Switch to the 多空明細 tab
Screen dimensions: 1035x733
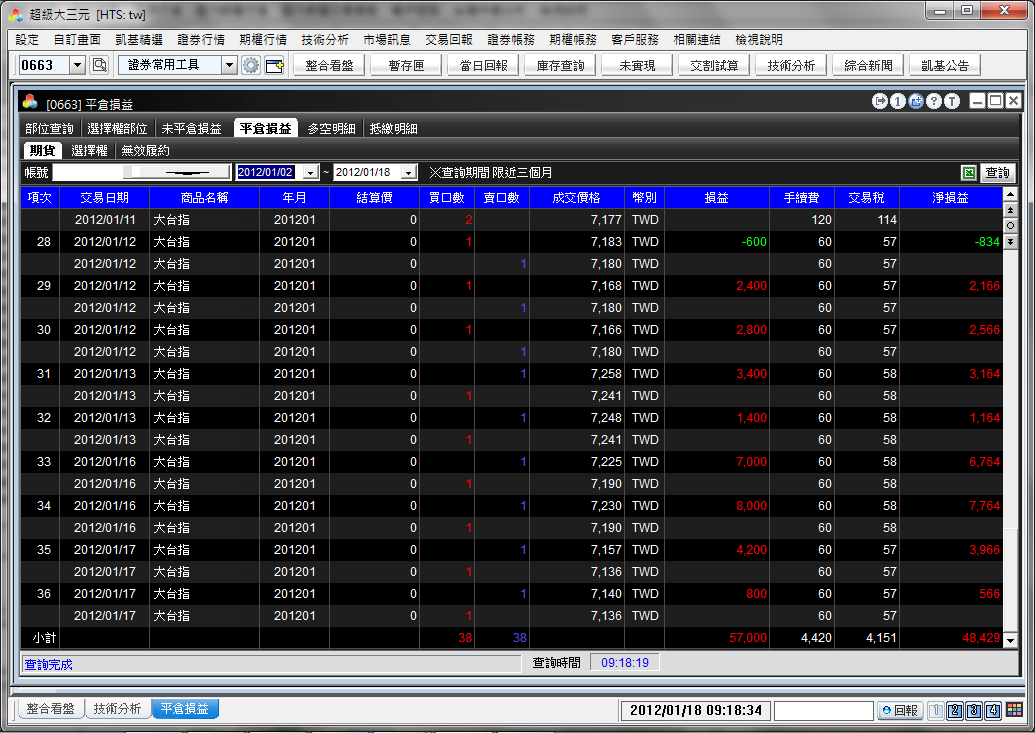tap(331, 129)
